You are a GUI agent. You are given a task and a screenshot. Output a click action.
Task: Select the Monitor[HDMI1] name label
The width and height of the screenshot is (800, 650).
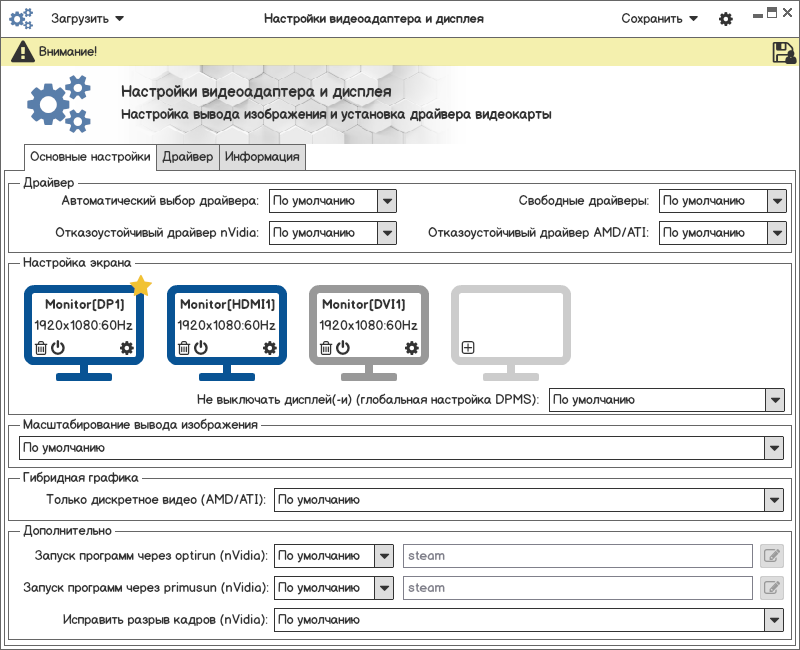click(x=228, y=305)
